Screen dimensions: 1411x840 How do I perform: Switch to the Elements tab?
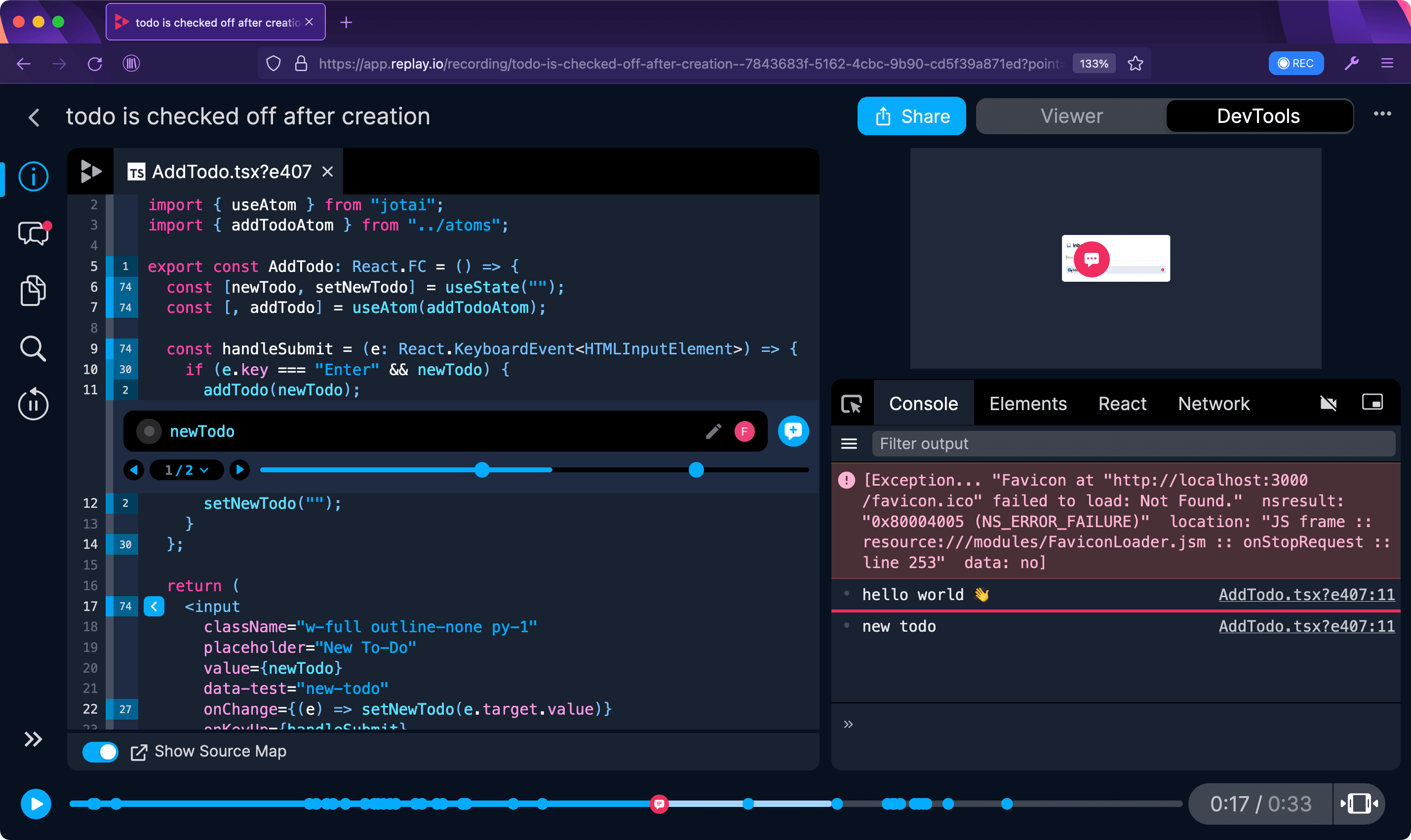1028,404
